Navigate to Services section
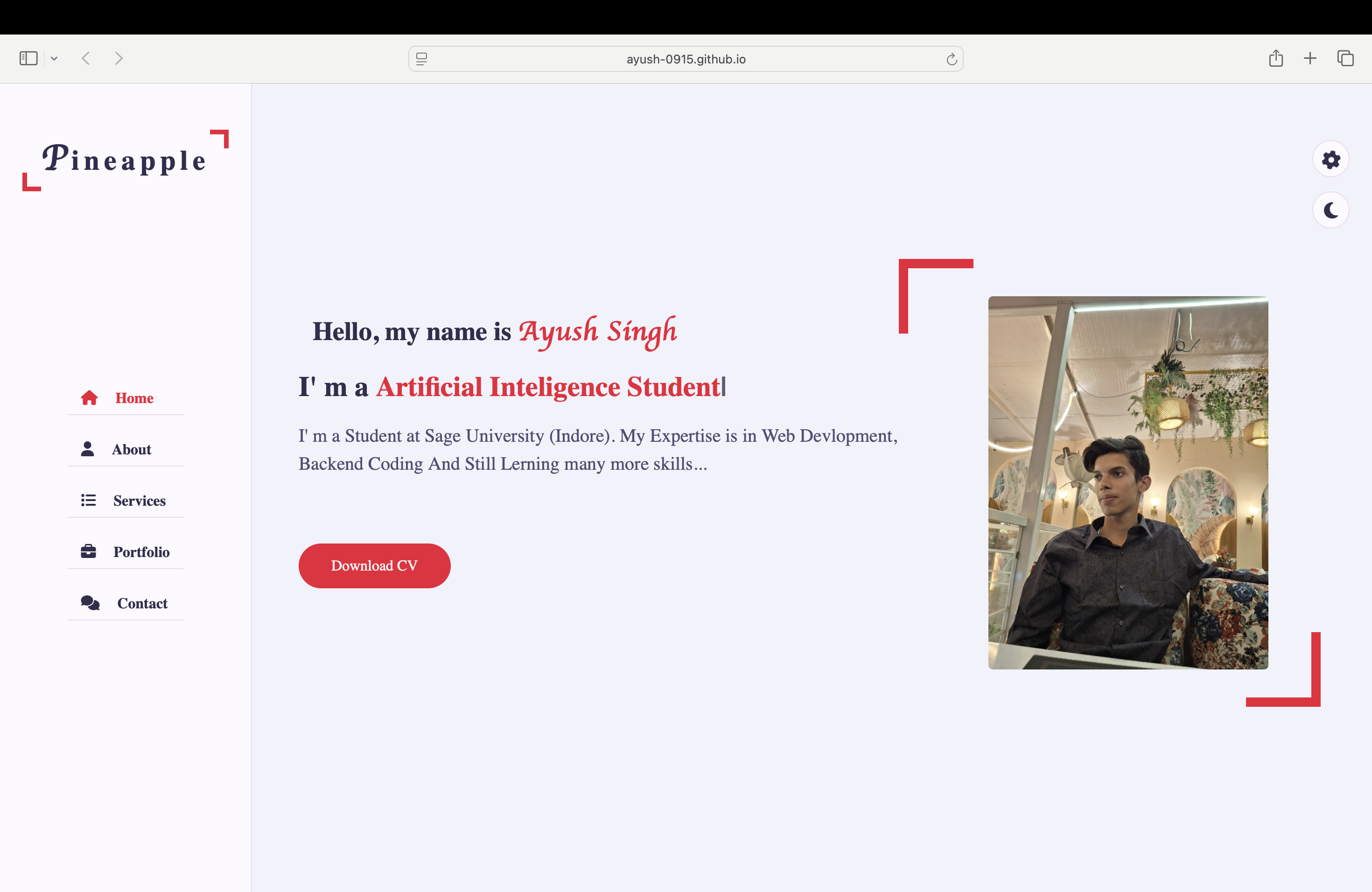Image resolution: width=1372 pixels, height=892 pixels. point(140,501)
